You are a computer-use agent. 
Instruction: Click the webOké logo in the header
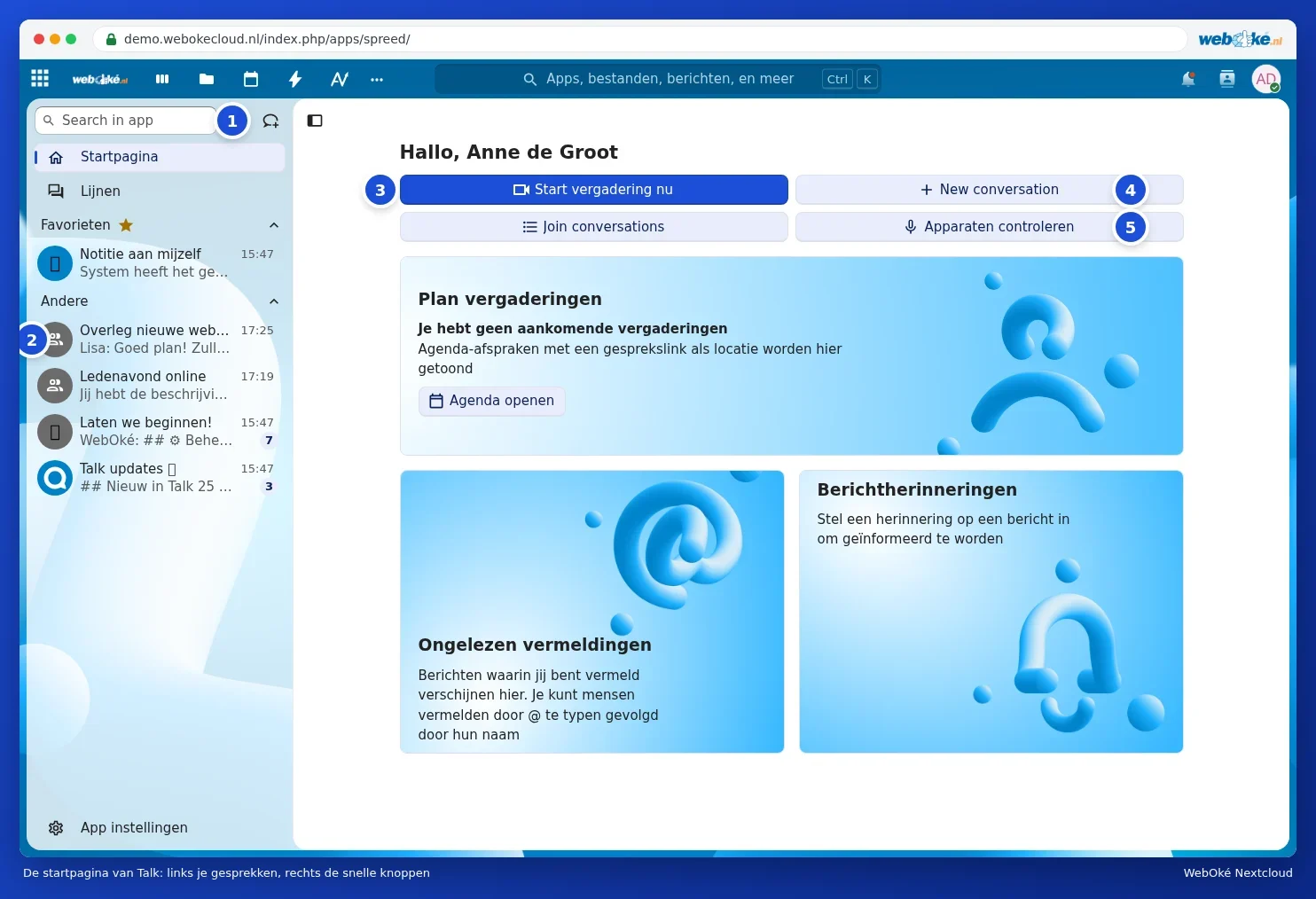[x=100, y=79]
